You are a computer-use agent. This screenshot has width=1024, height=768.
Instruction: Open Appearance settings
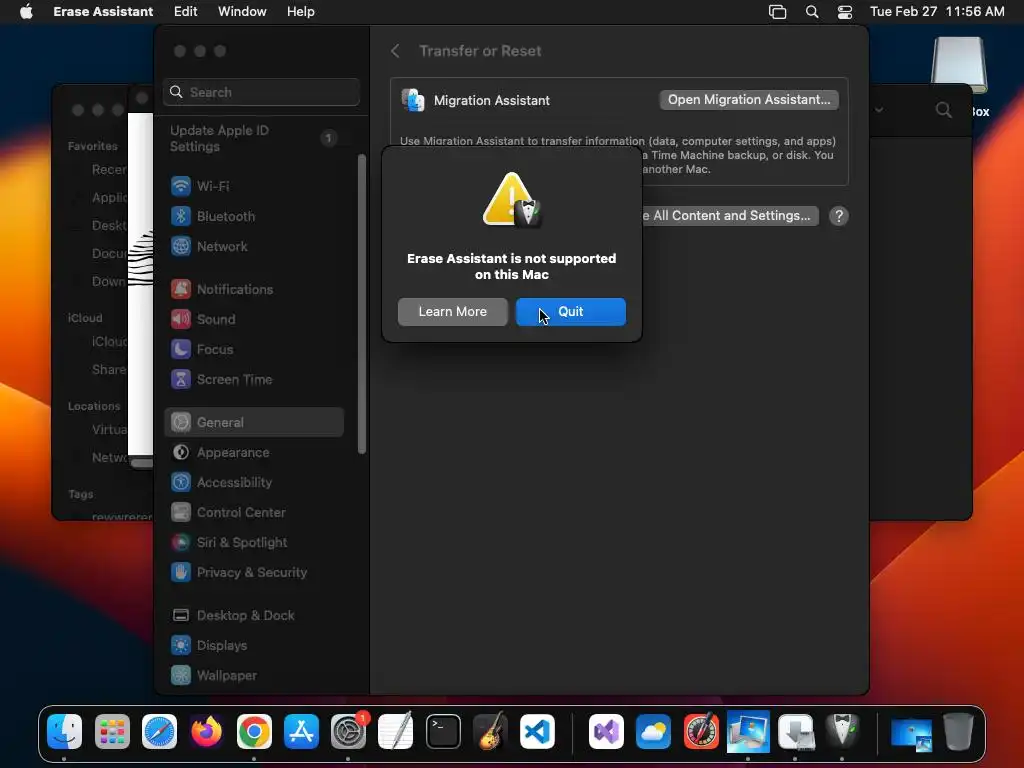[x=253, y=453]
